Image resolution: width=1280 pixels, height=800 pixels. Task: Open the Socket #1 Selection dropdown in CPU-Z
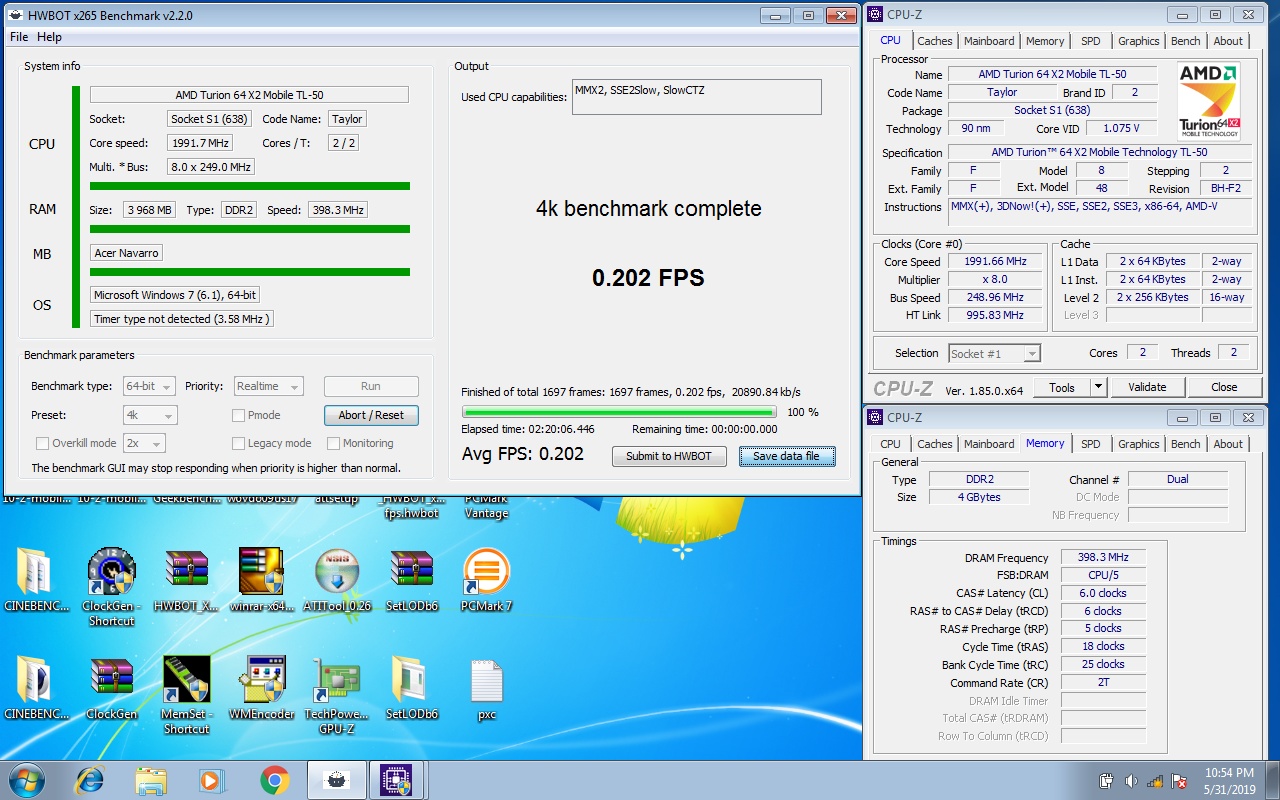coord(994,353)
